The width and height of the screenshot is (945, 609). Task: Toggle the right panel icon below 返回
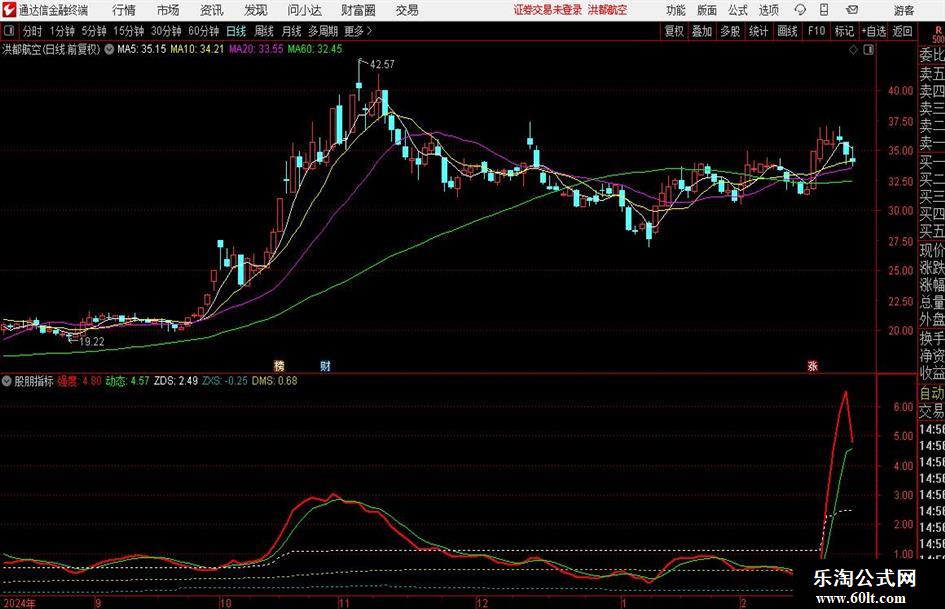tap(868, 50)
